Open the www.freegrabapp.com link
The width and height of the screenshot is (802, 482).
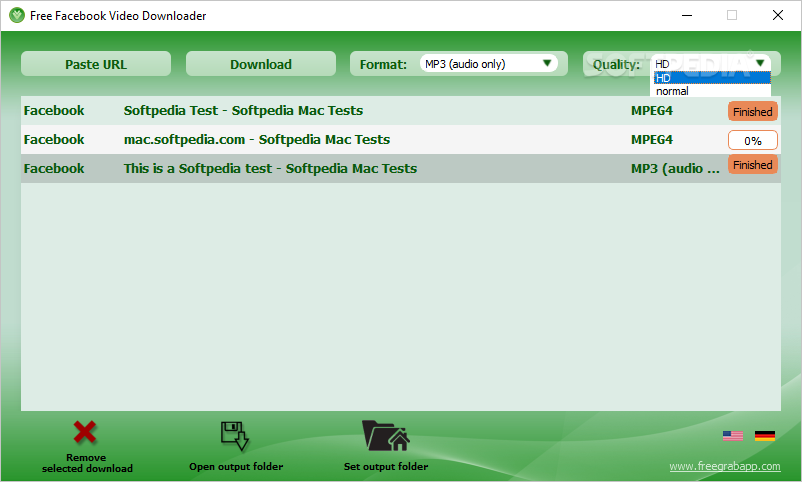[x=725, y=466]
